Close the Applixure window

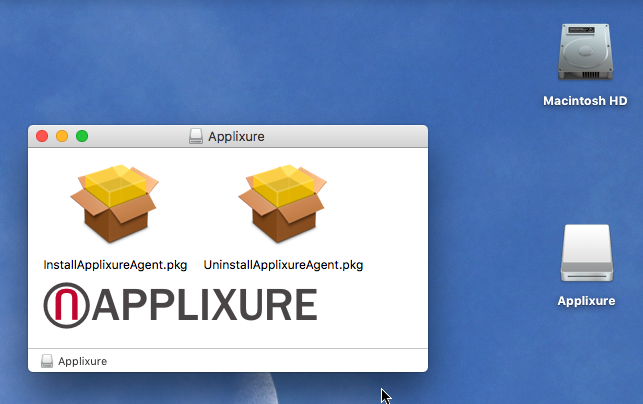pyautogui.click(x=42, y=136)
